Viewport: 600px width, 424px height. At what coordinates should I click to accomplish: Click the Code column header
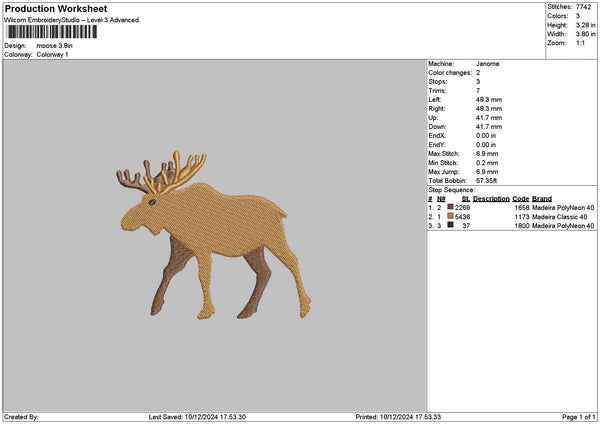(520, 198)
